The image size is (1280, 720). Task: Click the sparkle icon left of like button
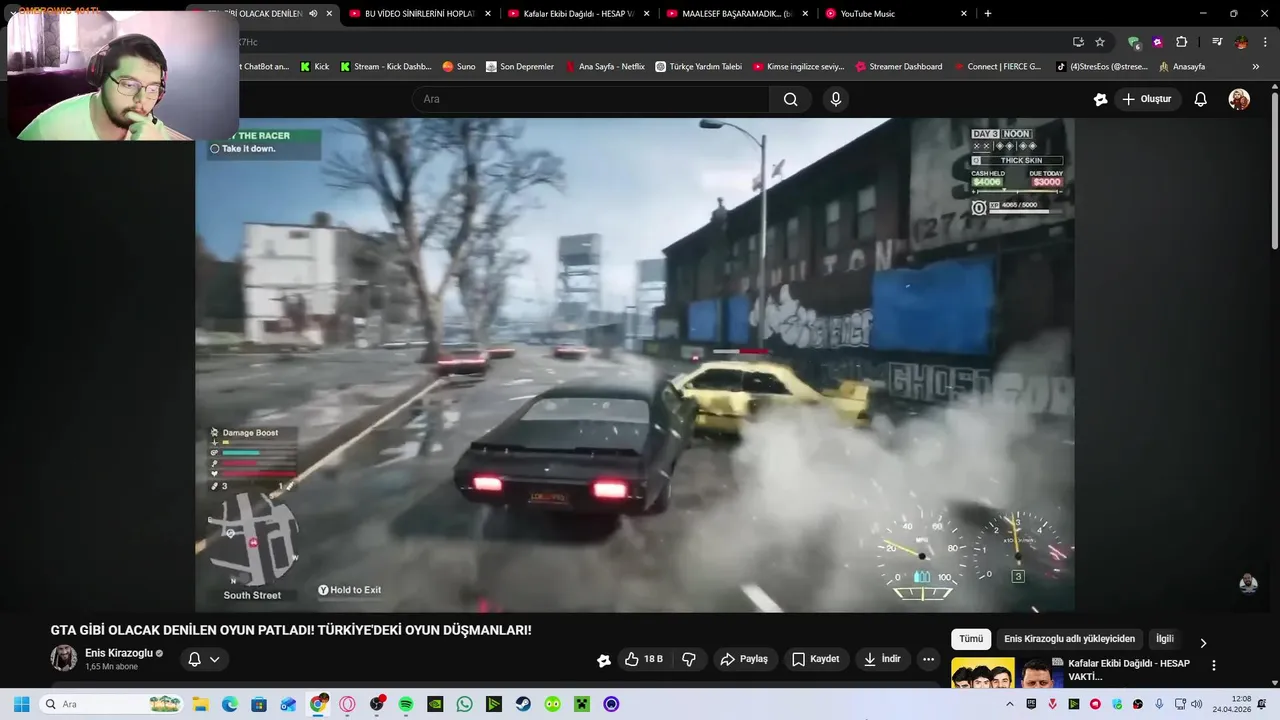pyautogui.click(x=604, y=660)
